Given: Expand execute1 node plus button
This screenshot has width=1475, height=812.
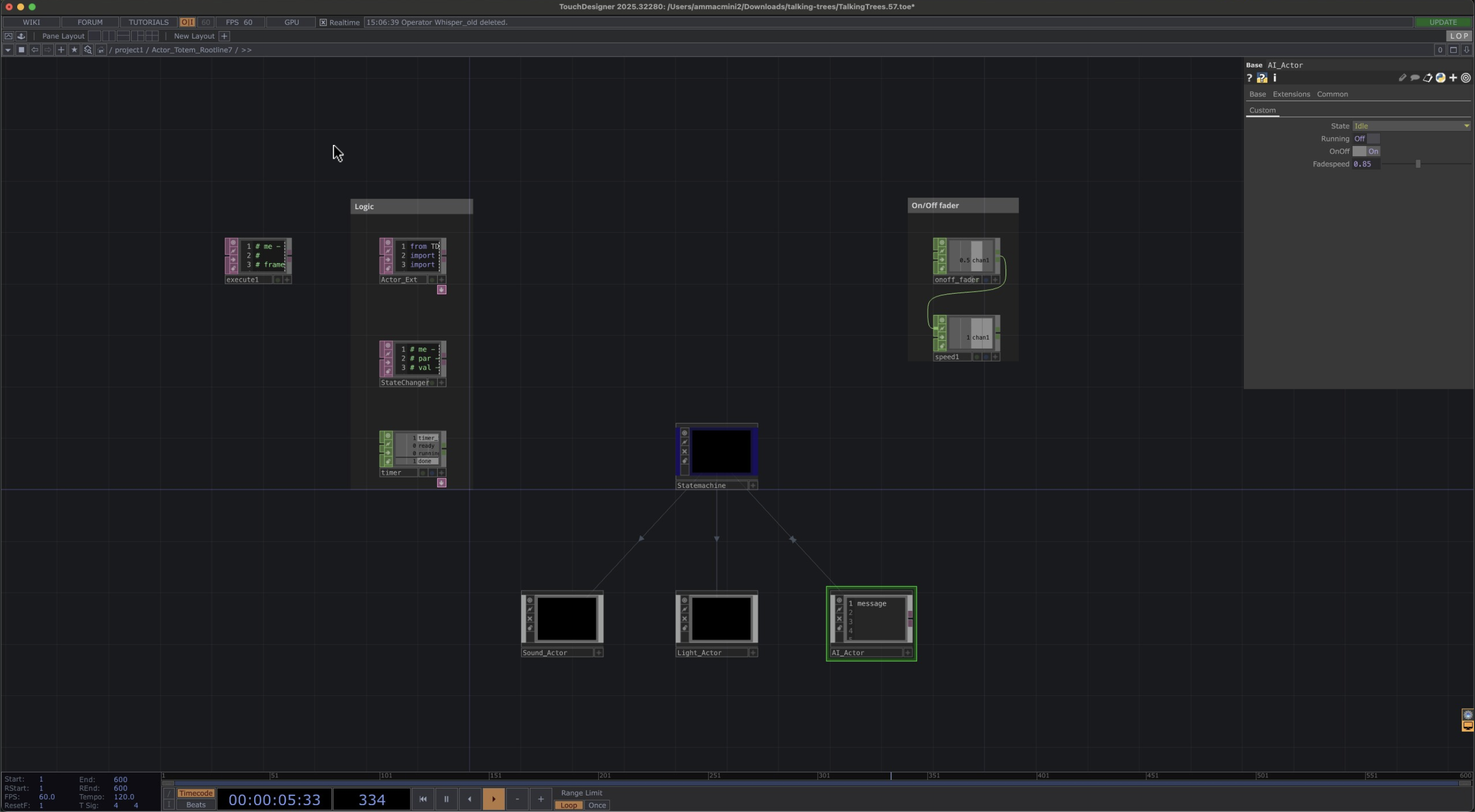Looking at the screenshot, I should point(287,280).
